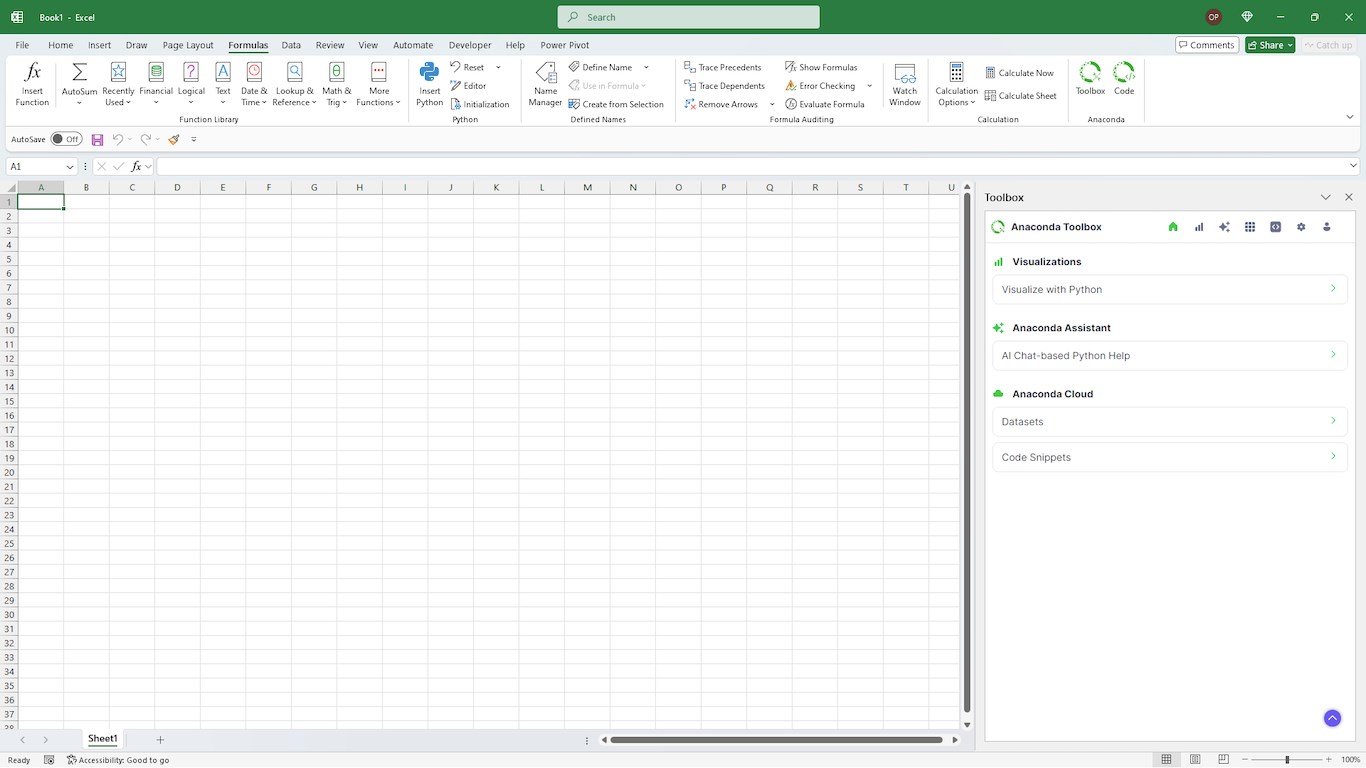The image size is (1366, 768).
Task: Click Evaluate Formula
Action: pyautogui.click(x=825, y=104)
